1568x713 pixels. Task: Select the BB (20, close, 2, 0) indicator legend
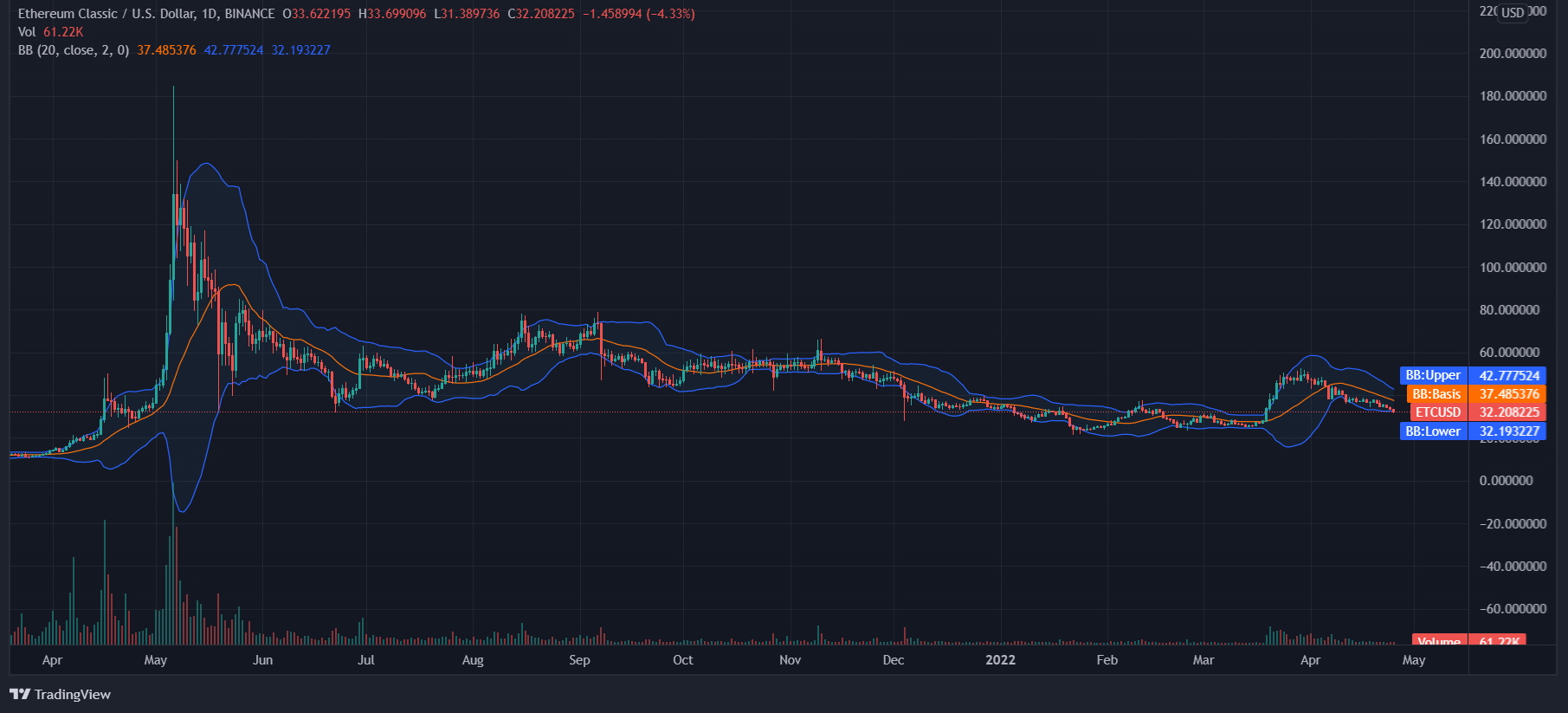[x=74, y=50]
